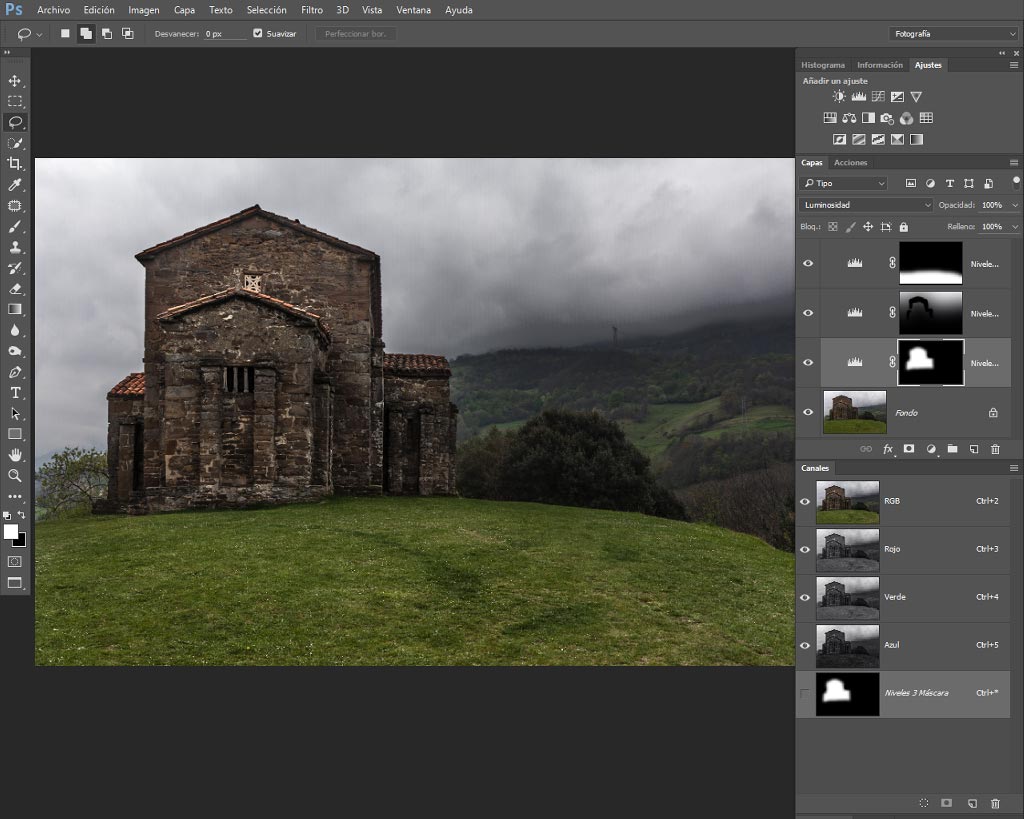Select the Hand tool
Screen dimensions: 1024x819
point(14,455)
